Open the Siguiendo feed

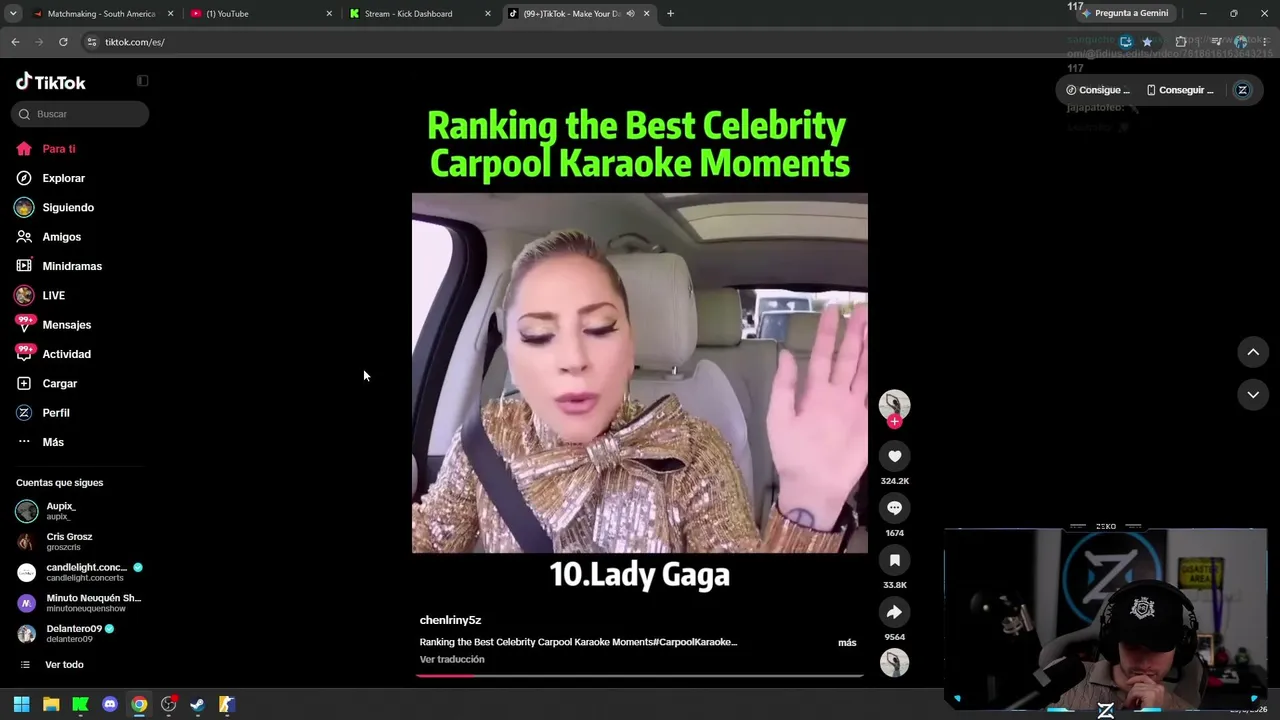click(68, 208)
